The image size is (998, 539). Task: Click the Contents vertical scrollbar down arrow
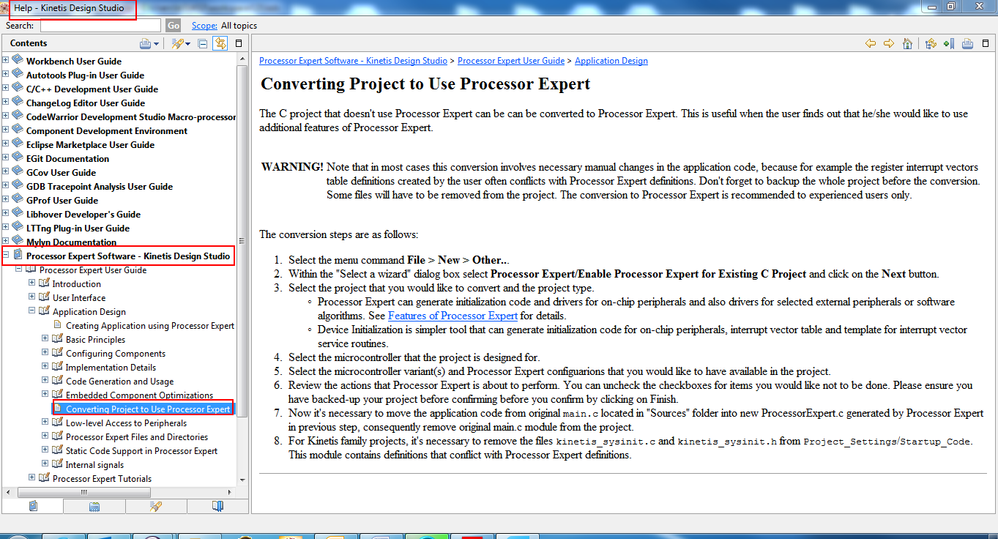tap(242, 480)
